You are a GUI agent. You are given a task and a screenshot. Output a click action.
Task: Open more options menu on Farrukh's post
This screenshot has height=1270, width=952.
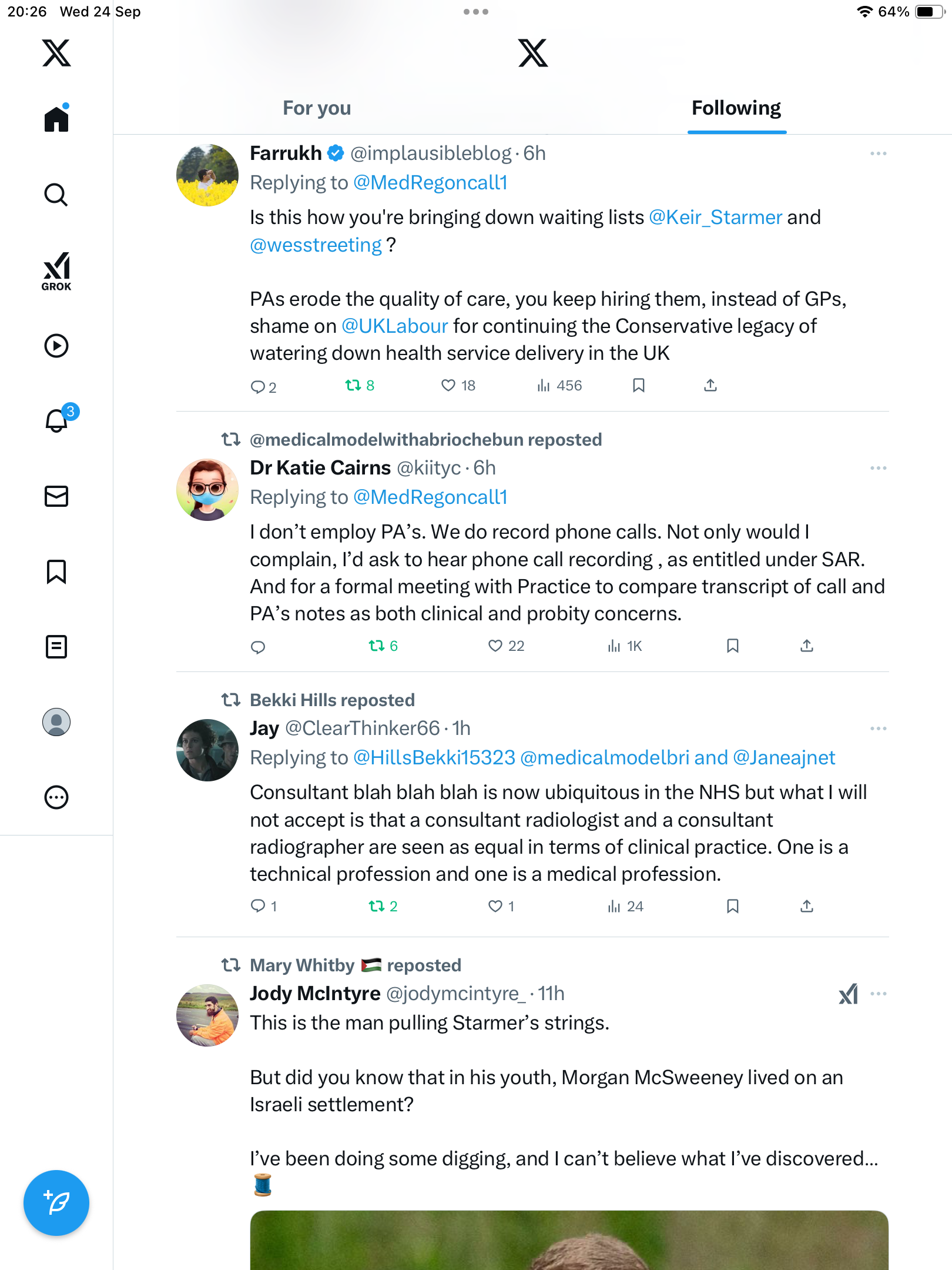click(x=878, y=153)
